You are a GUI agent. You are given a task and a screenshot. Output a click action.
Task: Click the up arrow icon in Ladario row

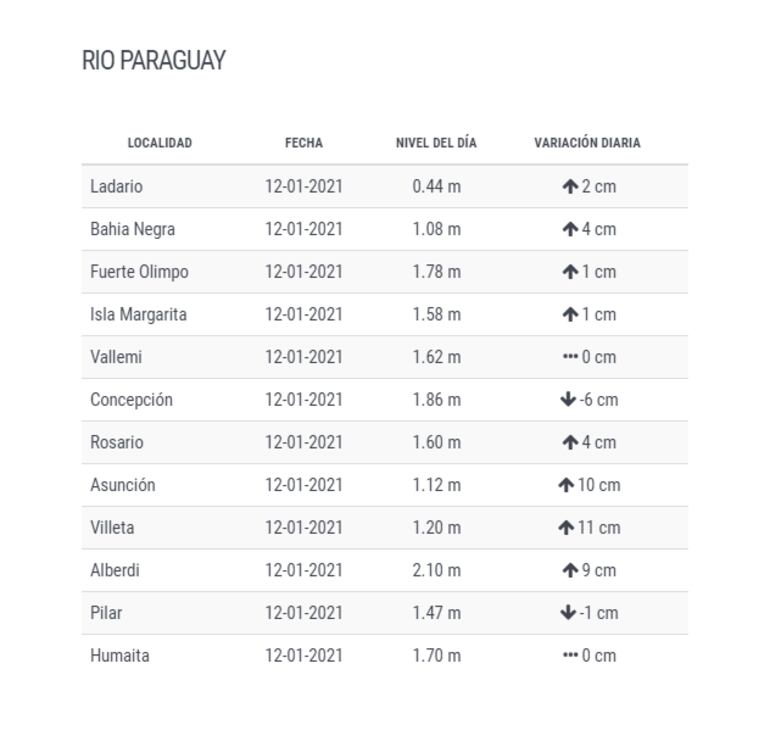570,187
